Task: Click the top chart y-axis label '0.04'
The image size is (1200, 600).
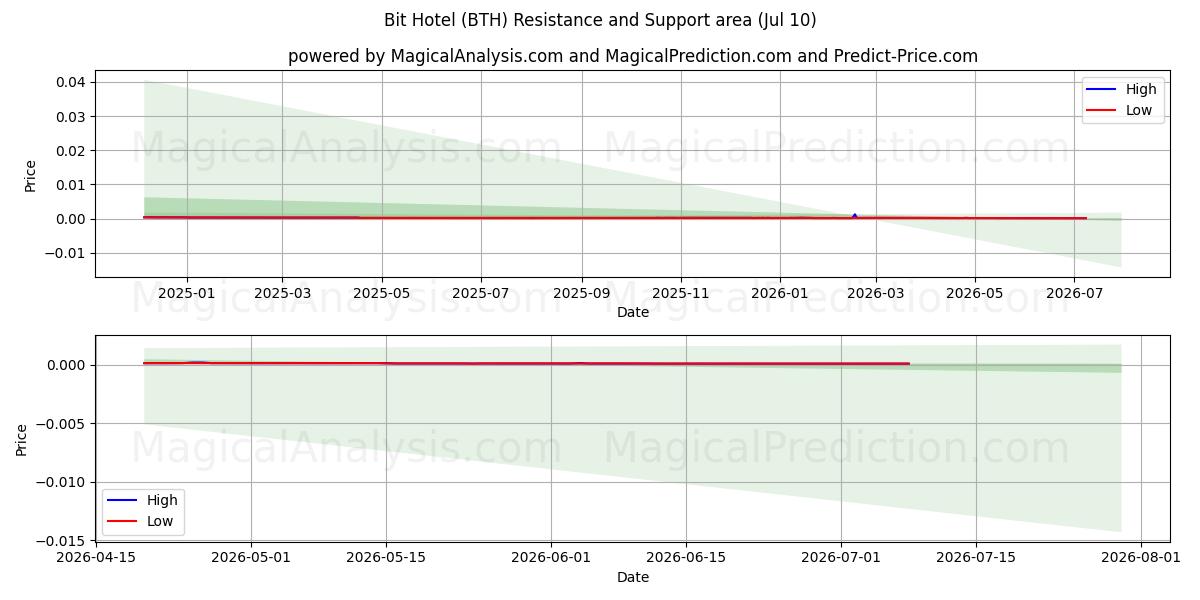Action: point(72,82)
